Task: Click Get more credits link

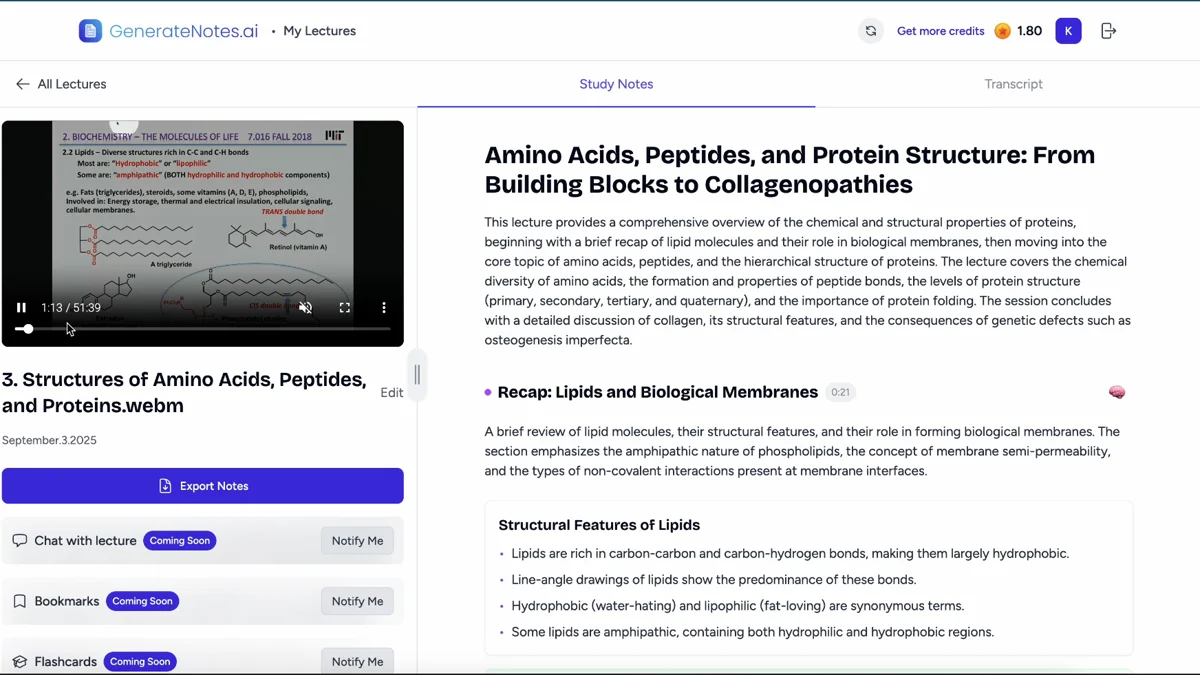Action: click(940, 31)
